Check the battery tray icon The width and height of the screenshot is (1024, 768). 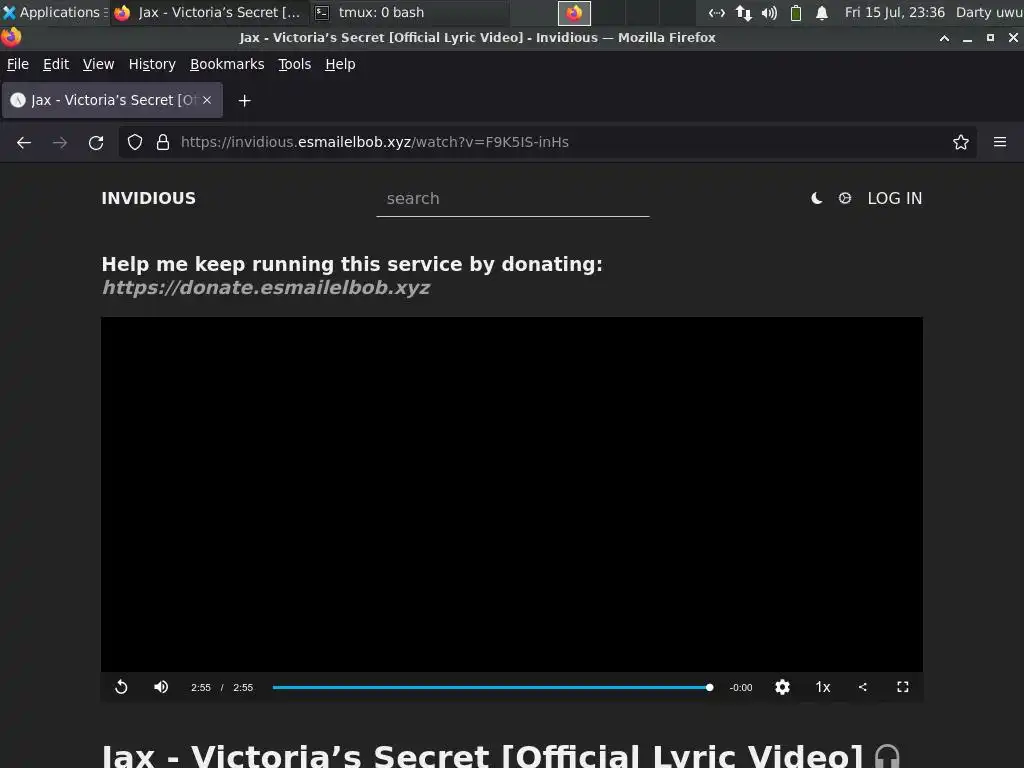pos(795,12)
